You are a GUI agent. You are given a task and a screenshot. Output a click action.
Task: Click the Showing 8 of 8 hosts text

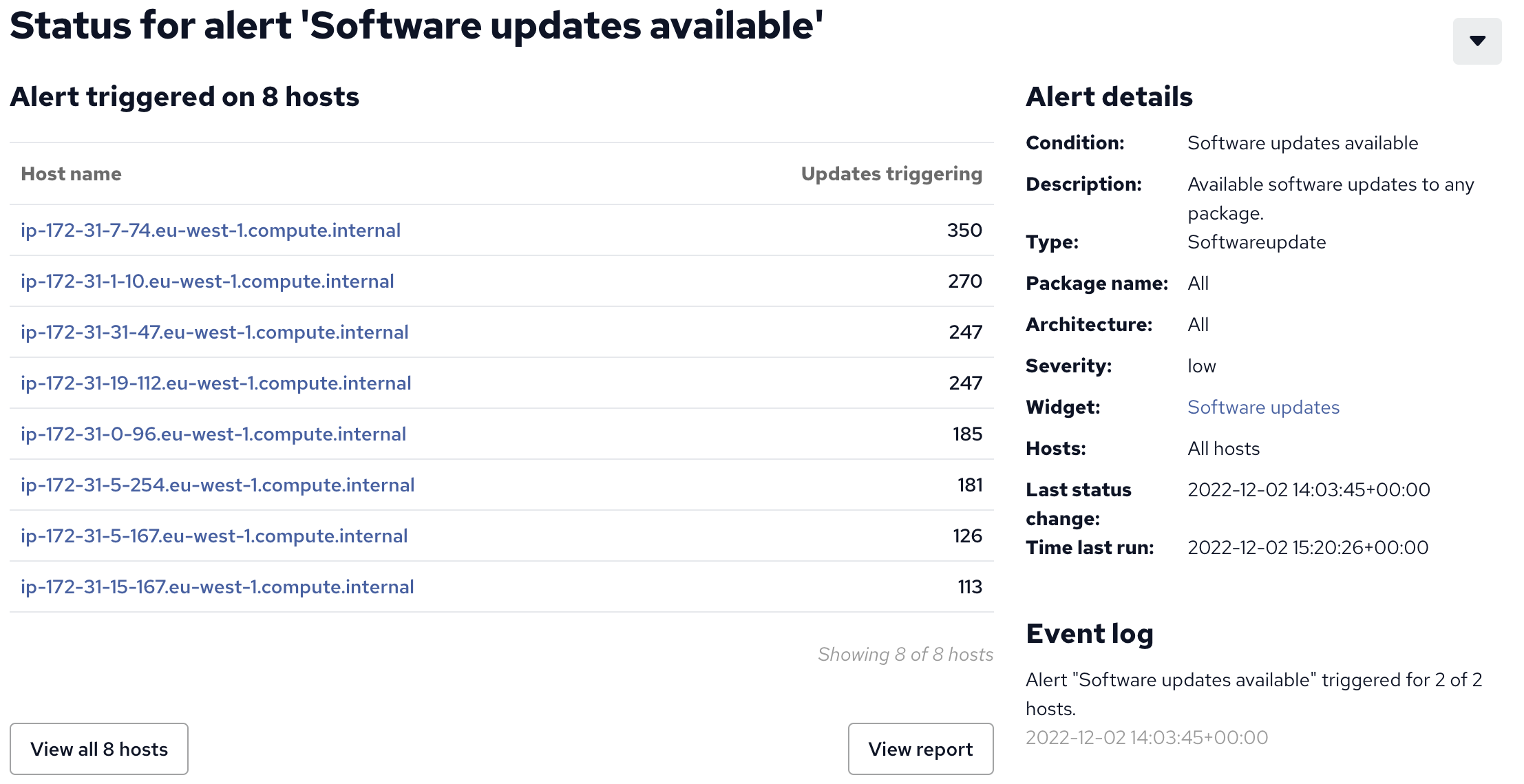pos(905,654)
